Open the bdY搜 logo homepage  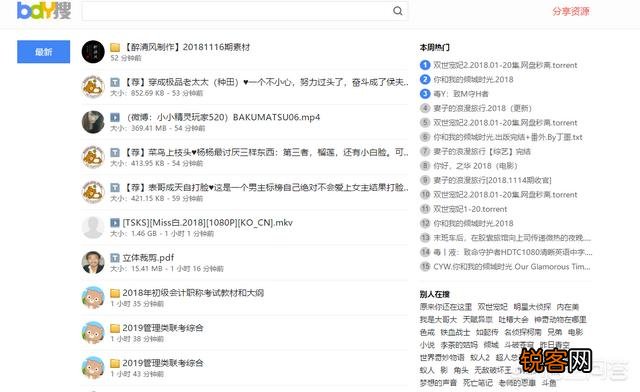point(44,10)
